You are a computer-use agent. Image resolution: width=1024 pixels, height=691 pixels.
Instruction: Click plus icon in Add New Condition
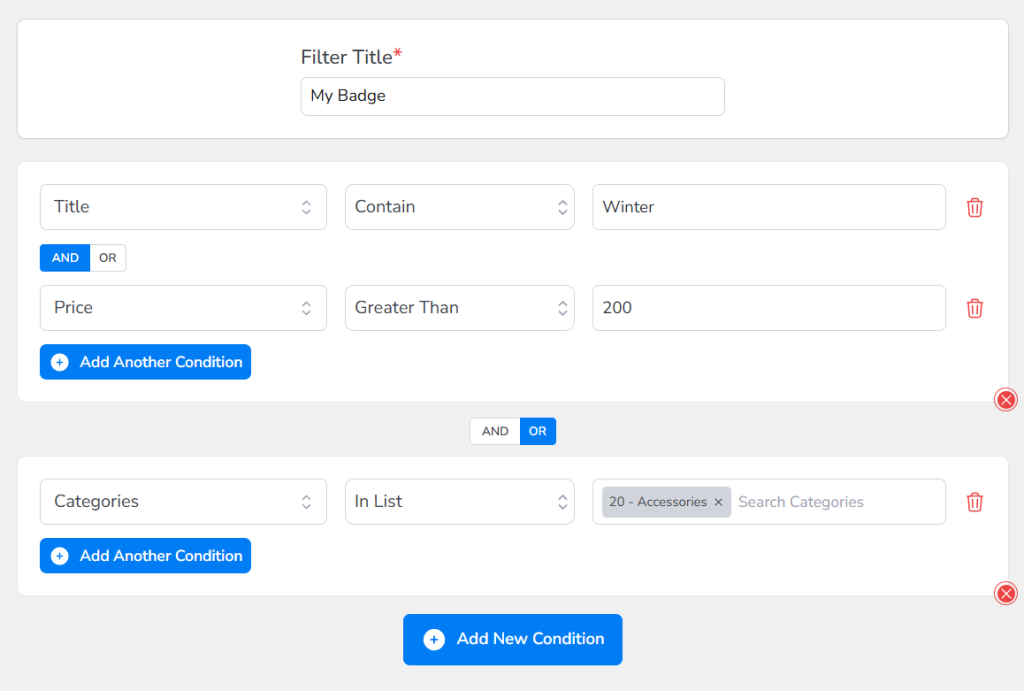pyautogui.click(x=434, y=640)
